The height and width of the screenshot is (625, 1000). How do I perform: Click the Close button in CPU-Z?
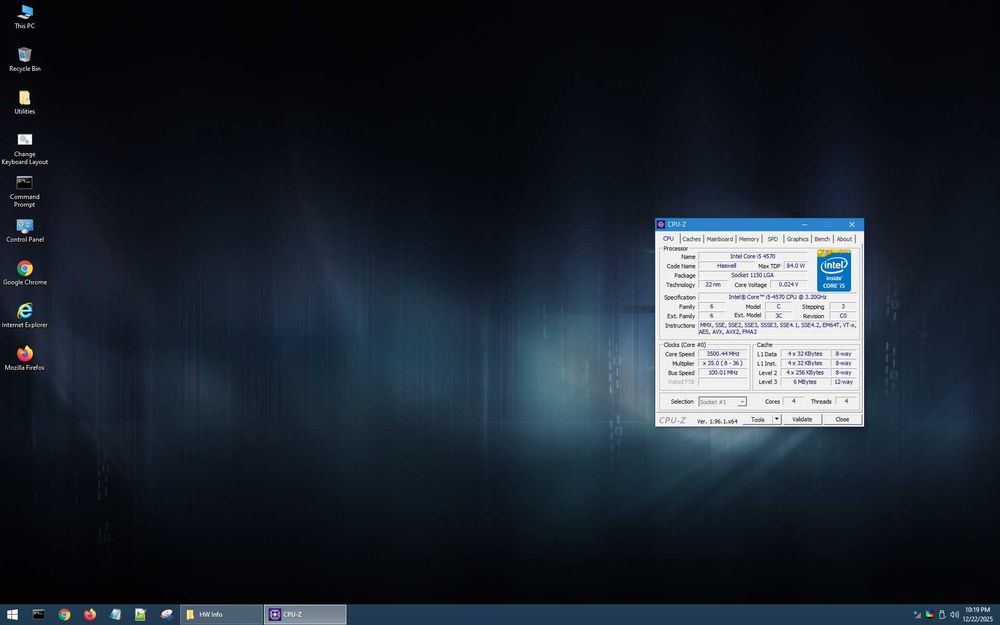pos(842,420)
